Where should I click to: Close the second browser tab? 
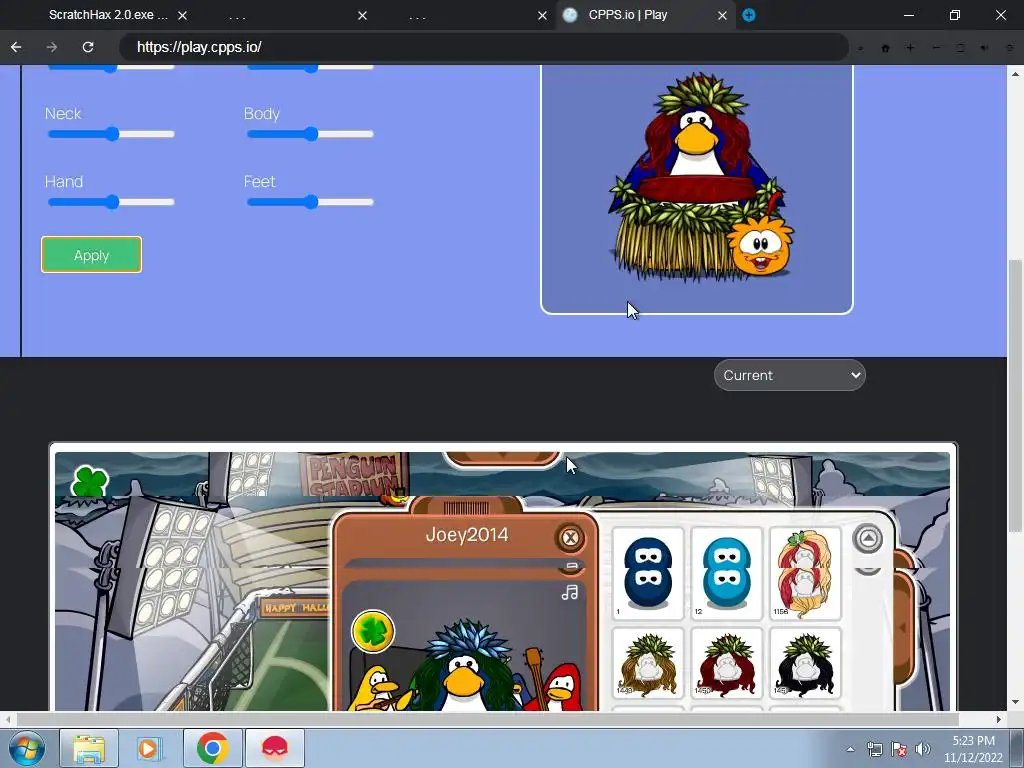362,15
